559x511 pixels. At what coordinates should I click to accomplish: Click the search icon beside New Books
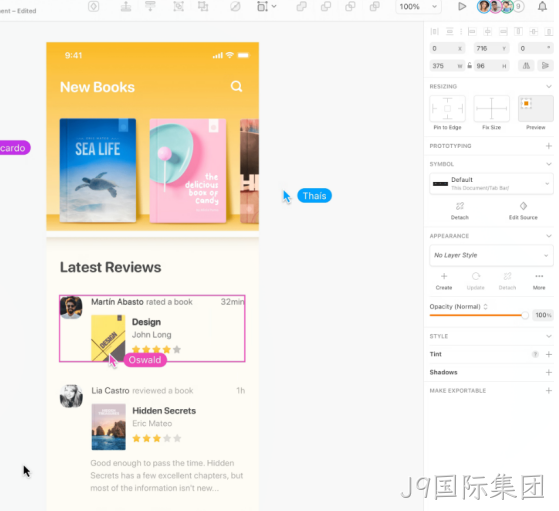click(236, 86)
